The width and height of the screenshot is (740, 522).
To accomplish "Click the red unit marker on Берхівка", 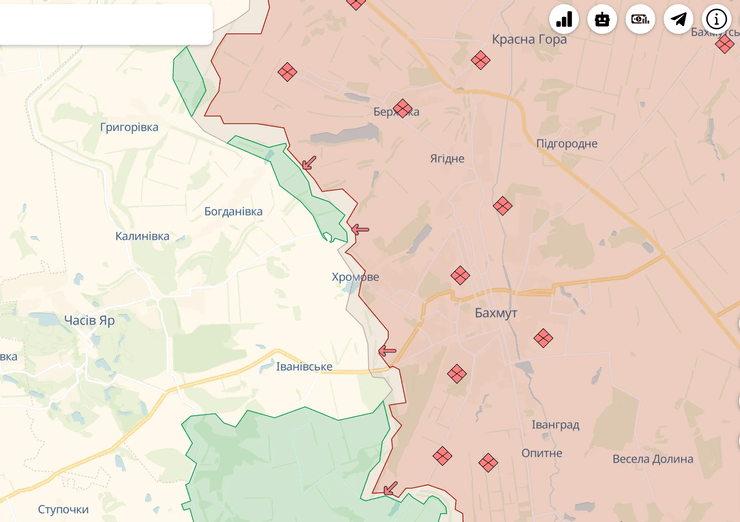I will 403,108.
